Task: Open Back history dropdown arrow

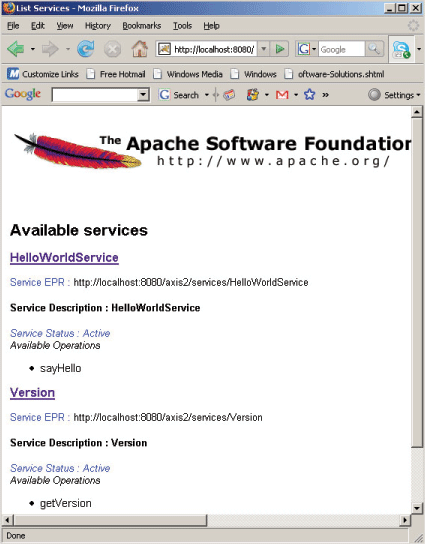Action: (33, 49)
